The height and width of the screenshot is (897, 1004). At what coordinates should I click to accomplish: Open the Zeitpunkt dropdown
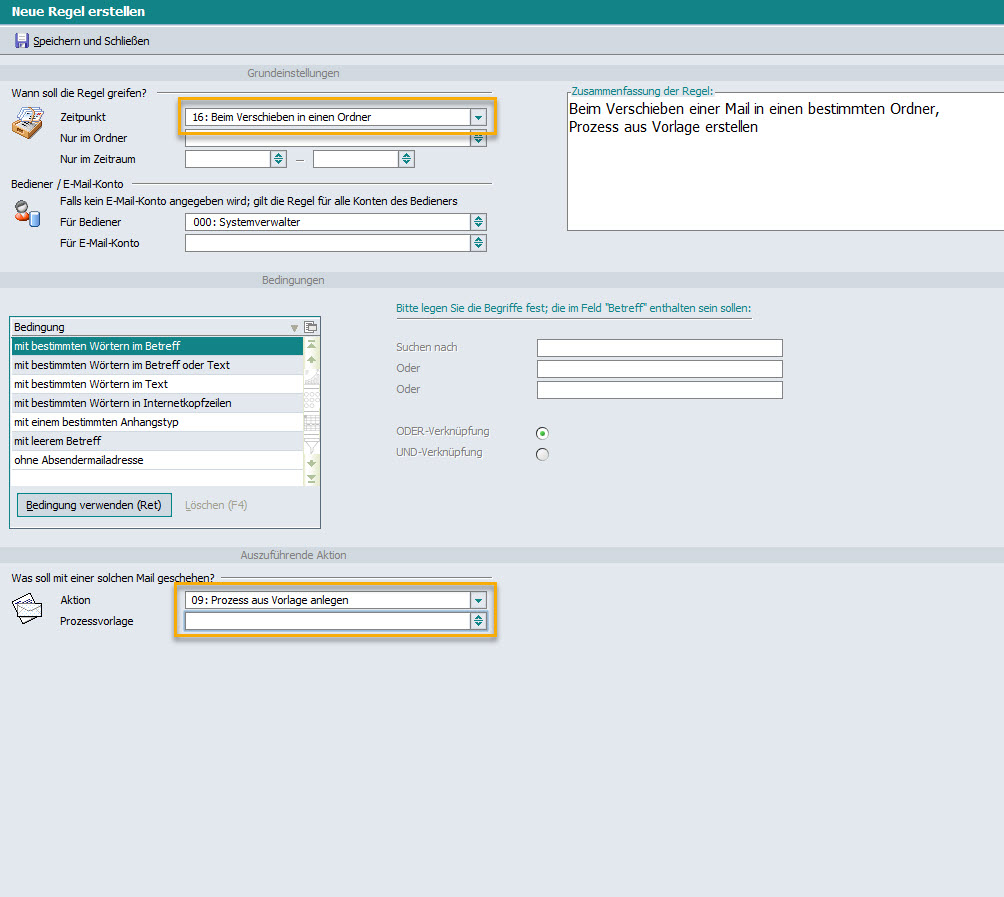point(478,118)
